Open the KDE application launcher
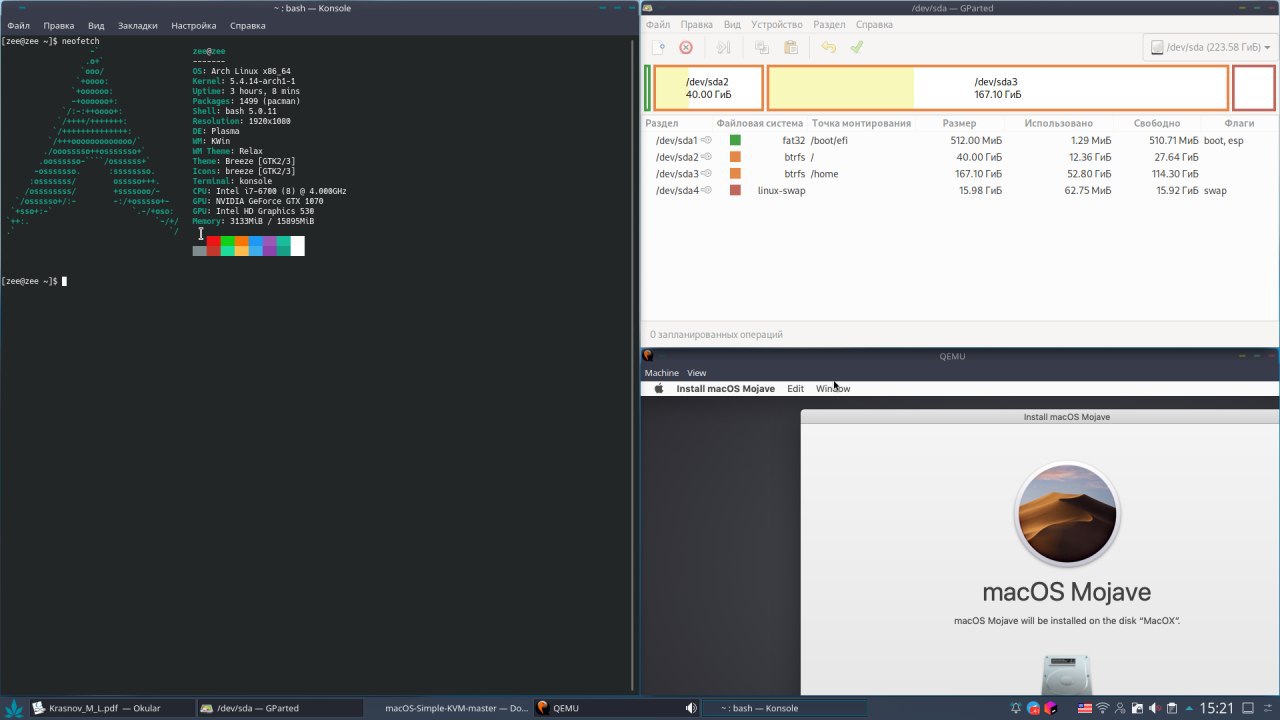This screenshot has width=1280, height=720. point(12,708)
